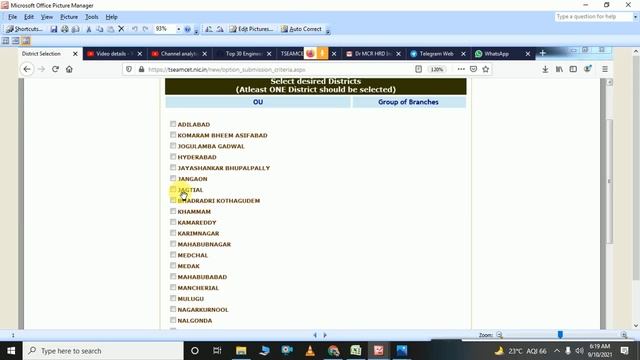Check the KOMARAM BHEEM ASIFABAD checkbox
Viewport: 640px width, 360px height.
173,135
